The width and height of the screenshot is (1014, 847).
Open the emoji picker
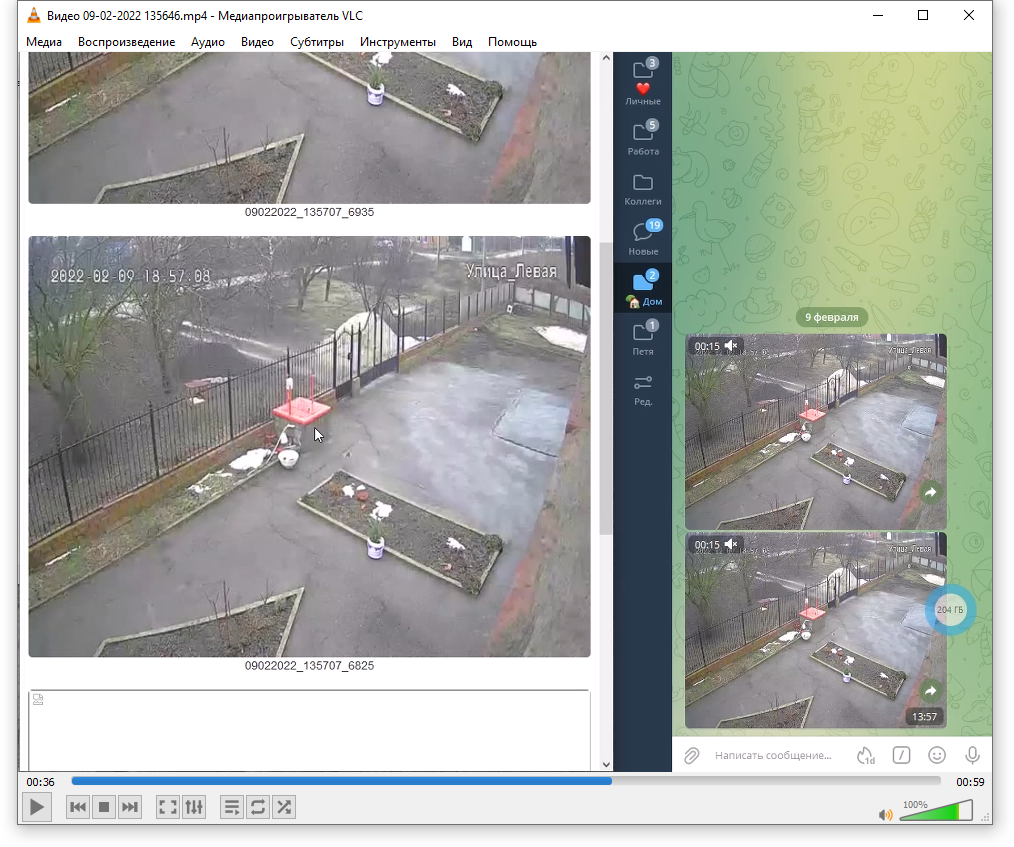[x=937, y=755]
